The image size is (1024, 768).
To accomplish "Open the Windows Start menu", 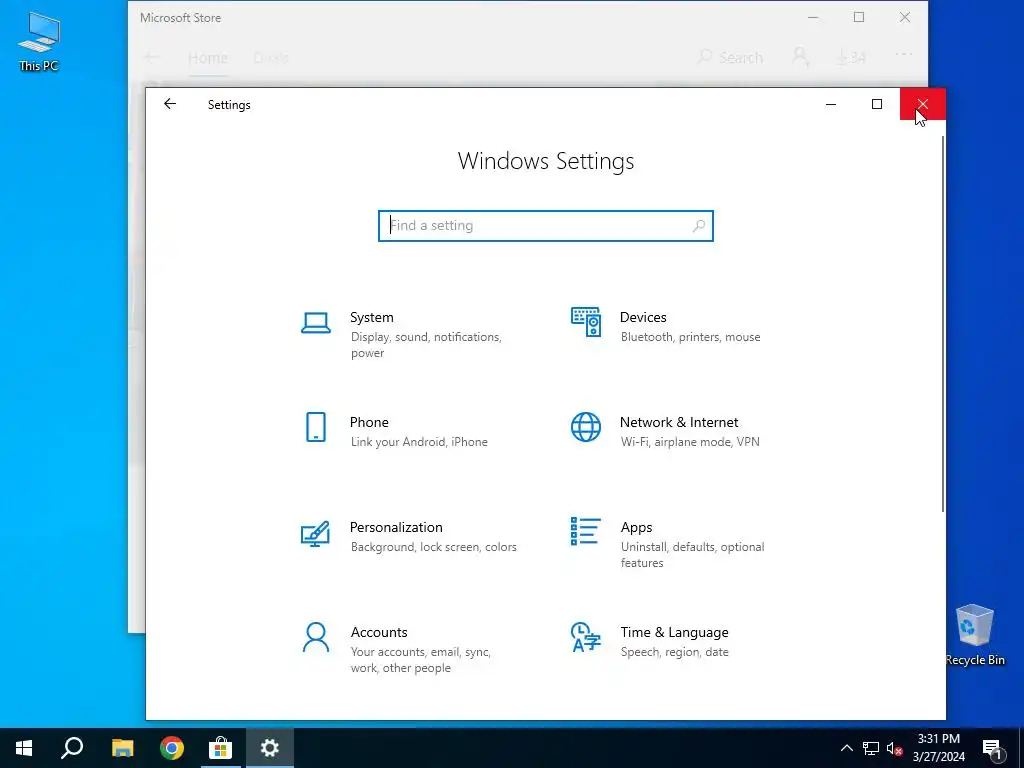I will (24, 748).
